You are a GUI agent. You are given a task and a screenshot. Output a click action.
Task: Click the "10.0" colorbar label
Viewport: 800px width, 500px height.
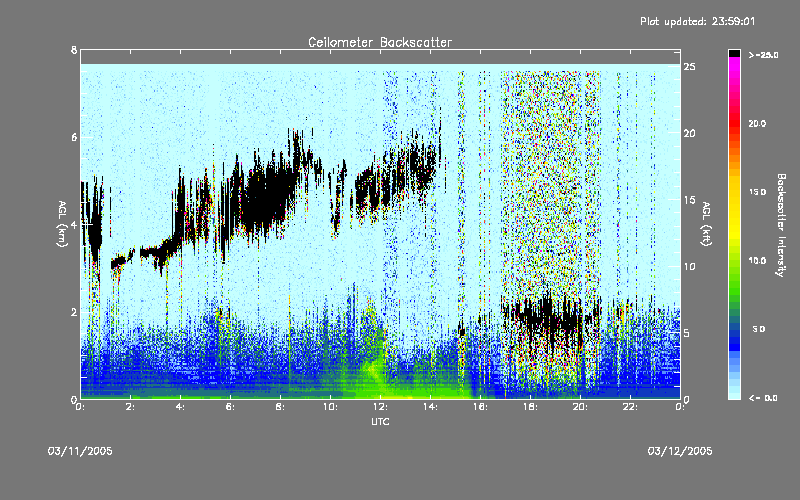(757, 261)
